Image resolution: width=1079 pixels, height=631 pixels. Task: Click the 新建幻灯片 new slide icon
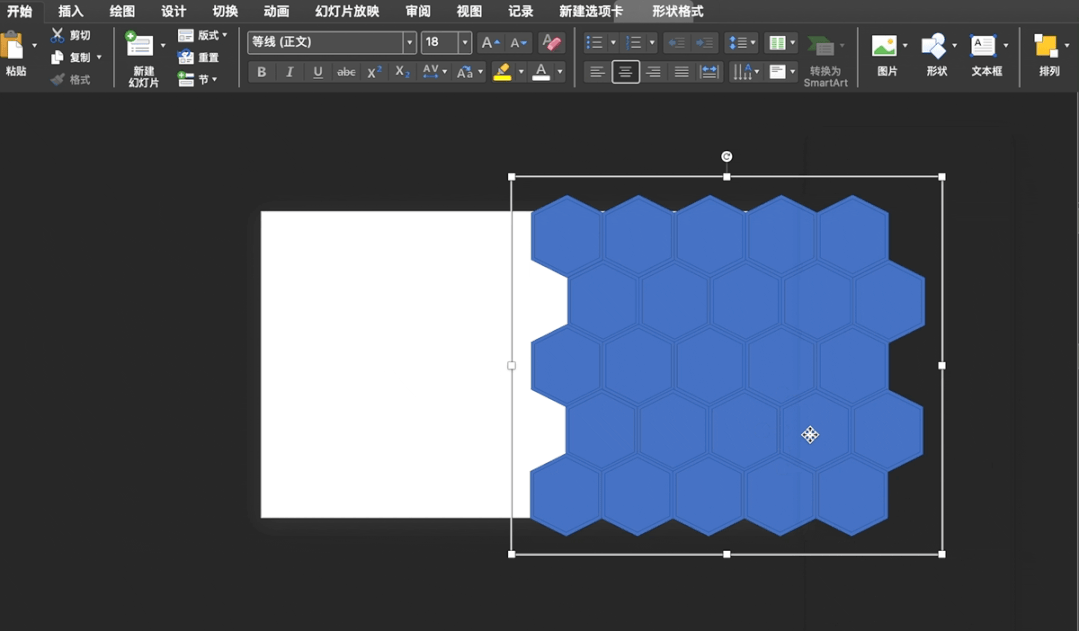139,45
